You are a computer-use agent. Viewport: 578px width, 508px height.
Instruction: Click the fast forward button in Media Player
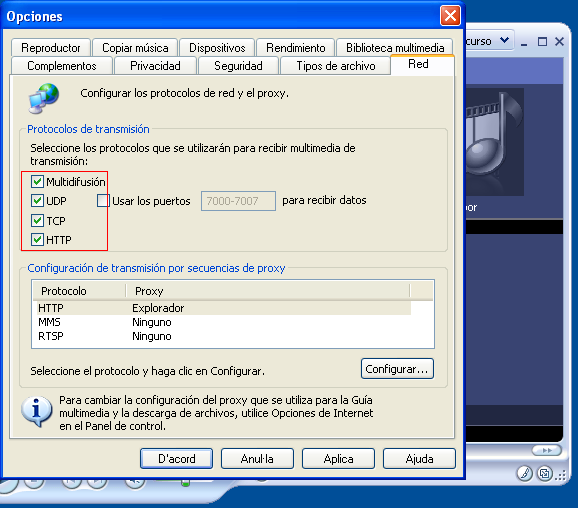point(547,450)
